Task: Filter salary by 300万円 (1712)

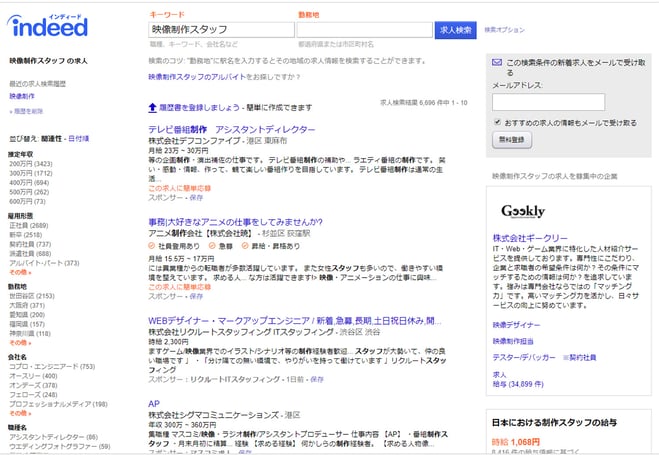Action: coord(31,173)
